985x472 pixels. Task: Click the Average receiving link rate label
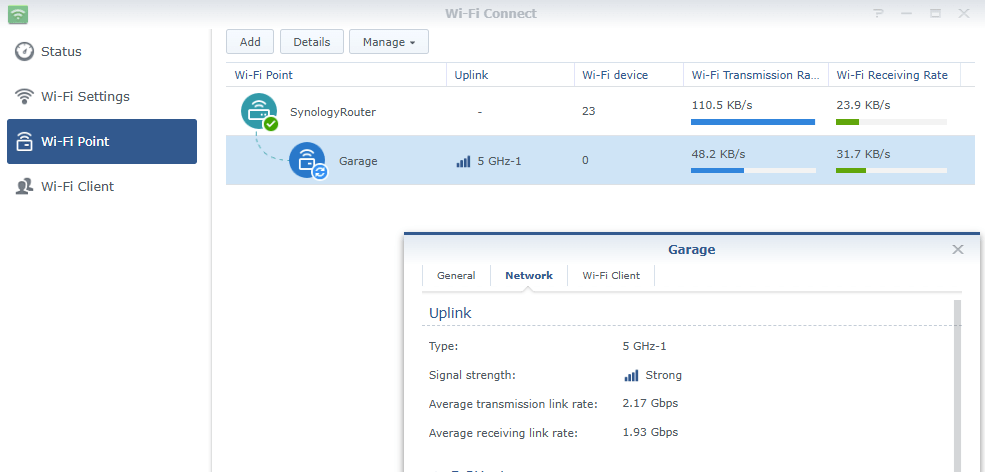pos(503,433)
